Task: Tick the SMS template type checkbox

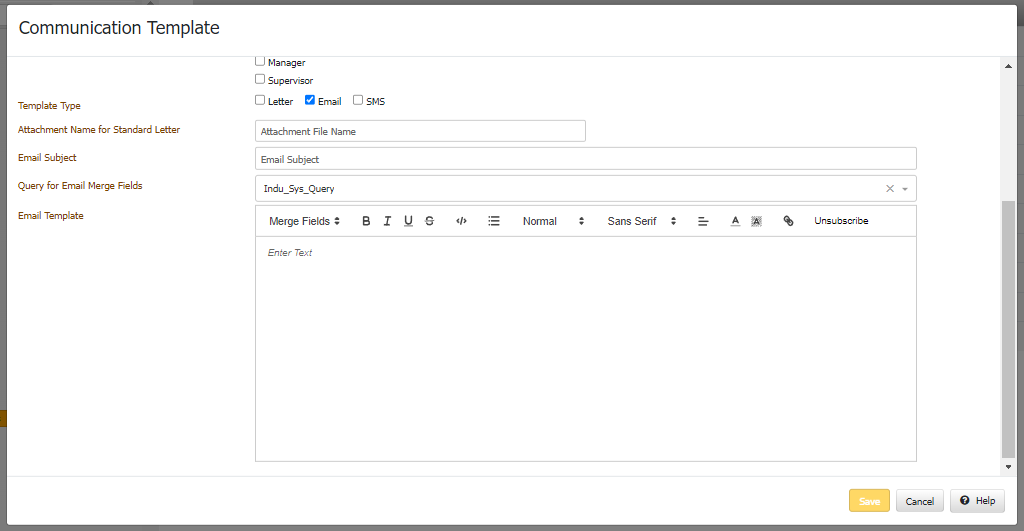Action: [358, 100]
